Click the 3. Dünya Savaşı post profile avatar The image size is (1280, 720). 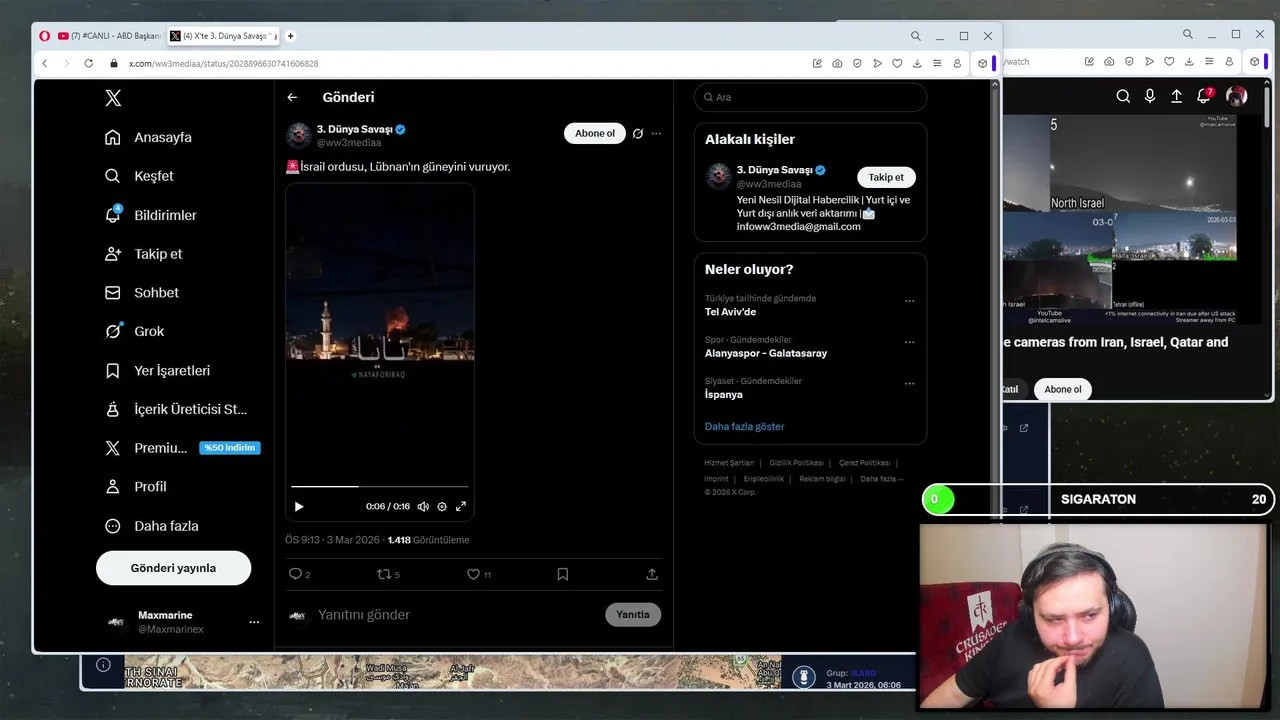click(x=299, y=134)
